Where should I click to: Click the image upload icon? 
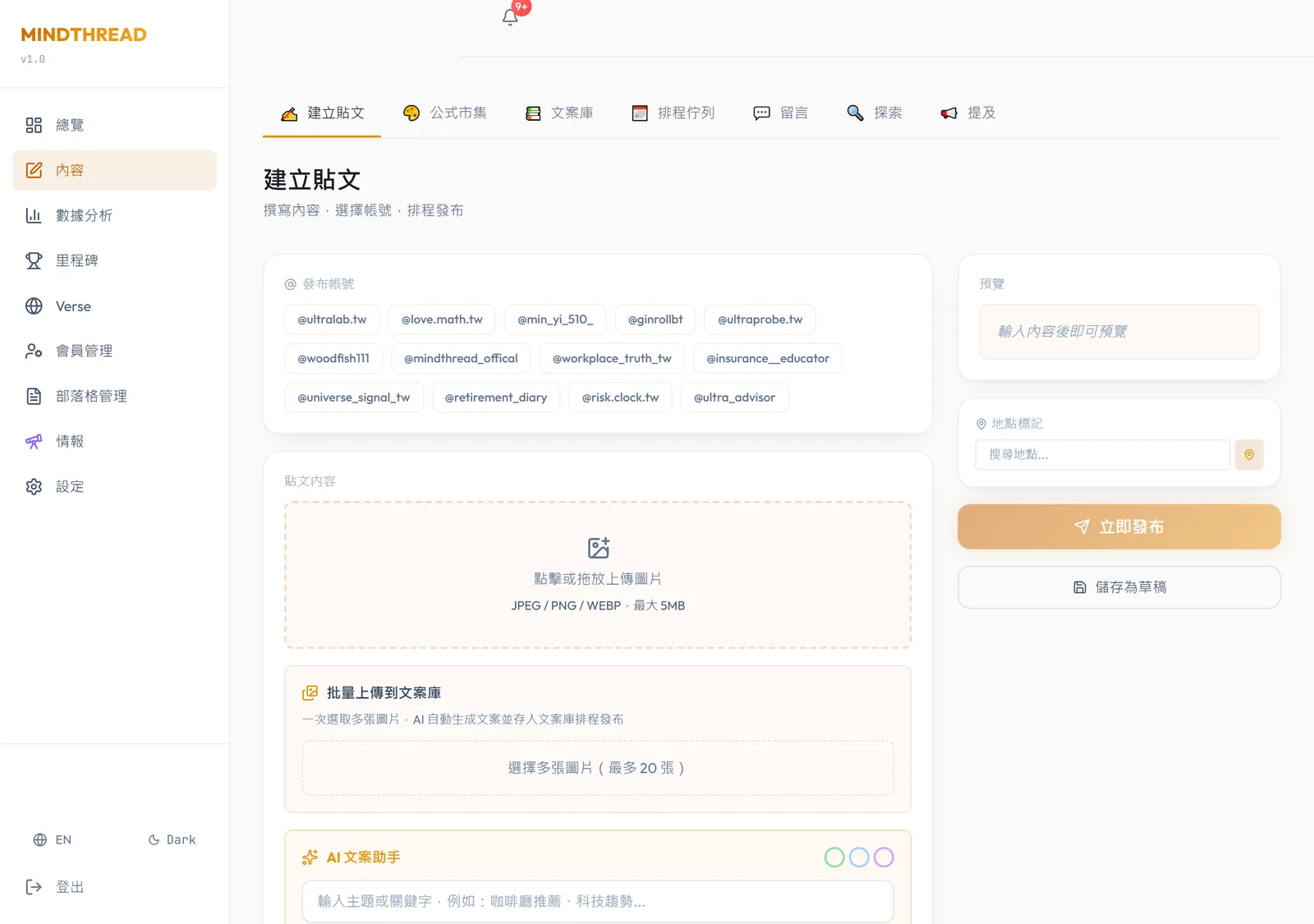coord(598,548)
